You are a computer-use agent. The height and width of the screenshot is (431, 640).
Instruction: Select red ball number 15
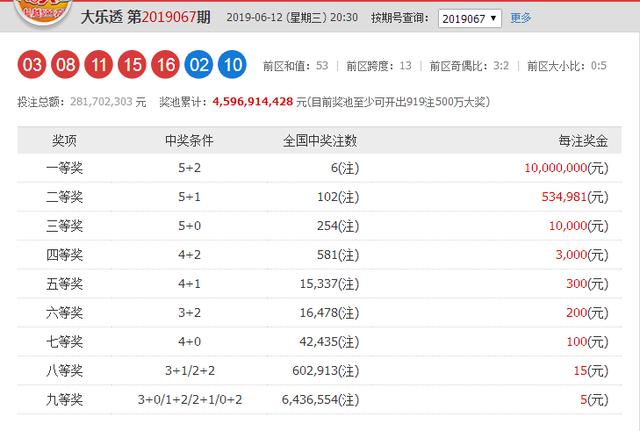(x=132, y=64)
